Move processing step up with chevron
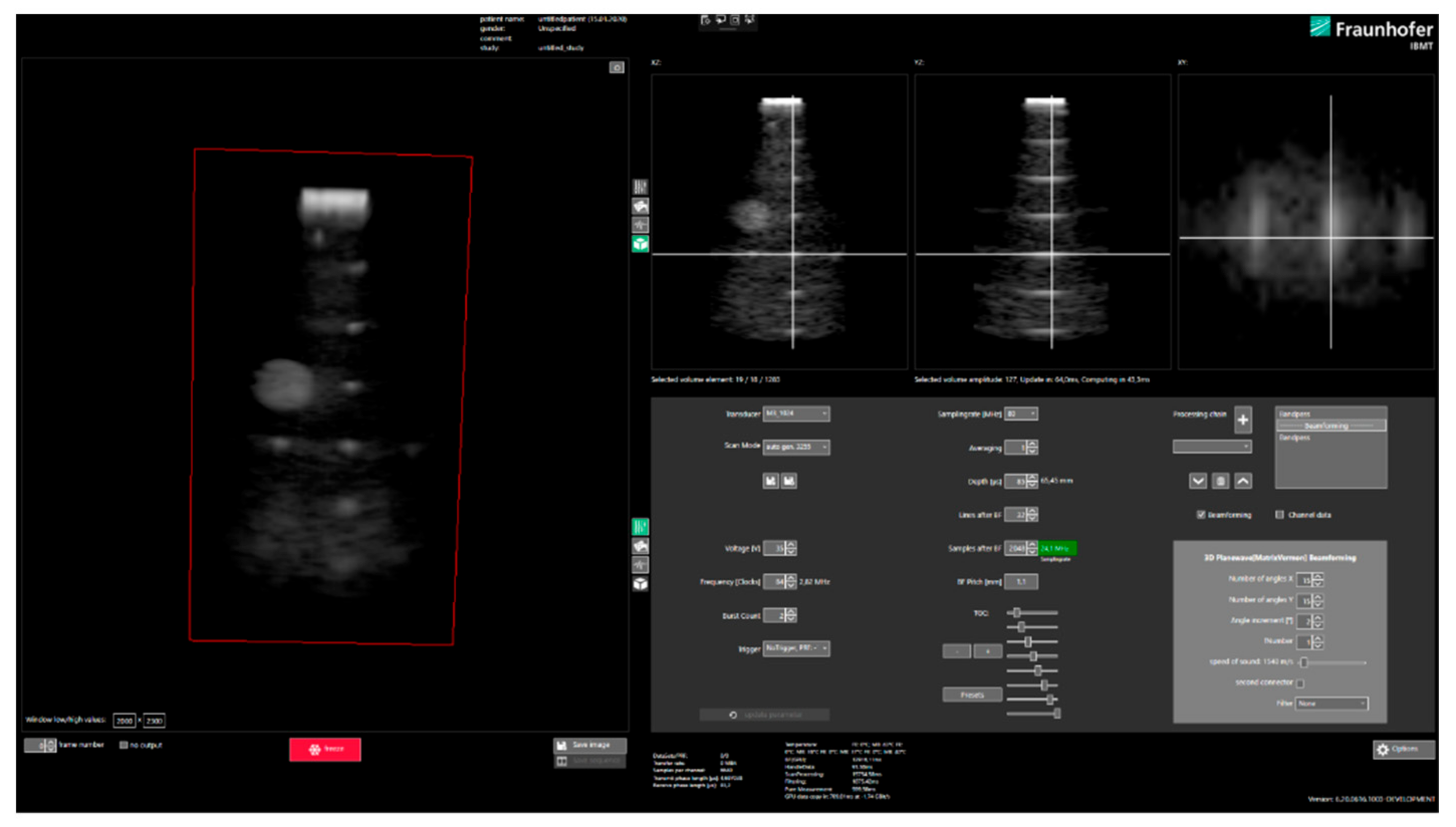1456x827 pixels. [x=1243, y=481]
